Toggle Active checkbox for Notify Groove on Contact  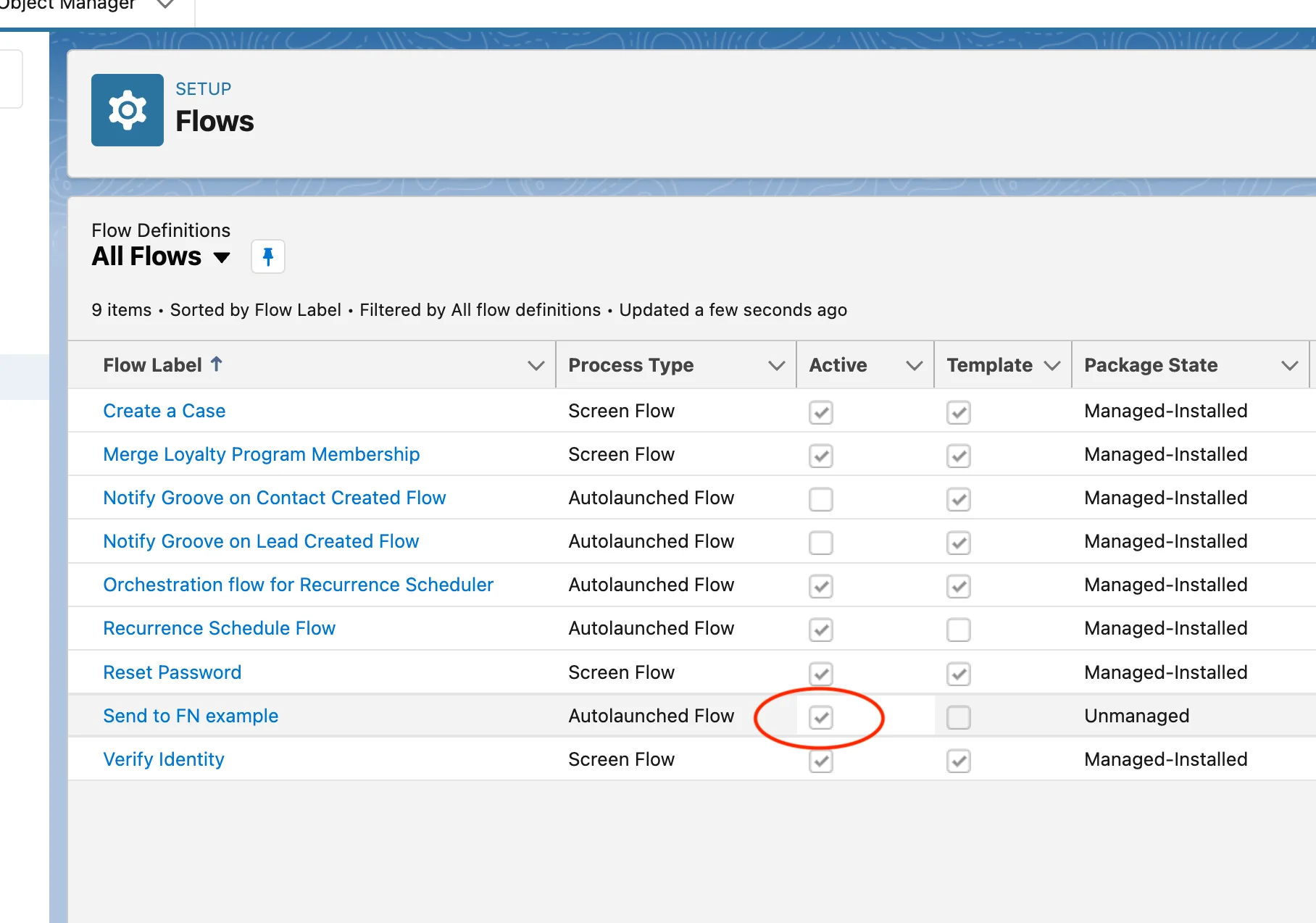[820, 499]
